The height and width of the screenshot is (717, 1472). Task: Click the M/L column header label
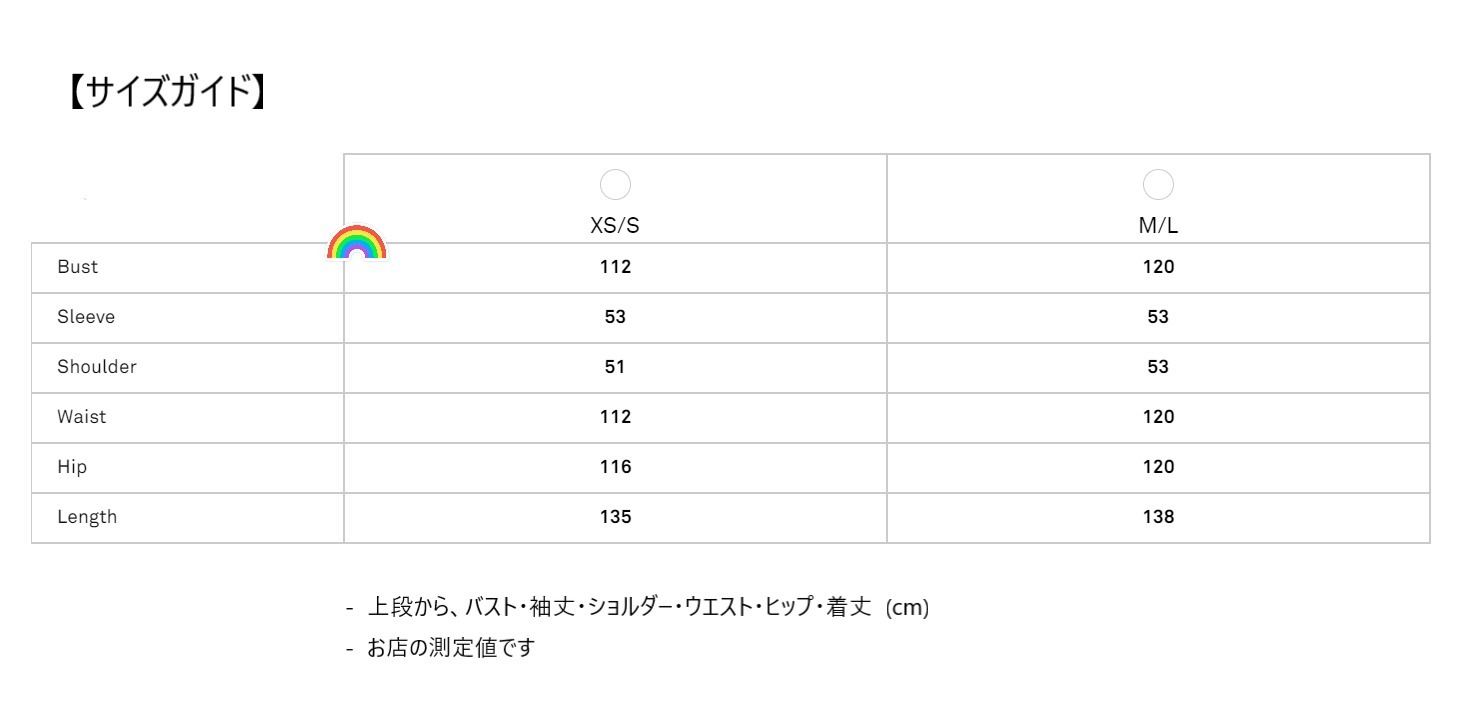pos(1158,226)
